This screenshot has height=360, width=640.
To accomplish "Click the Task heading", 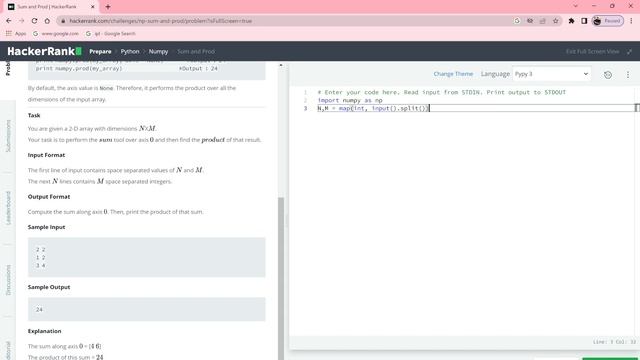I will click(34, 115).
